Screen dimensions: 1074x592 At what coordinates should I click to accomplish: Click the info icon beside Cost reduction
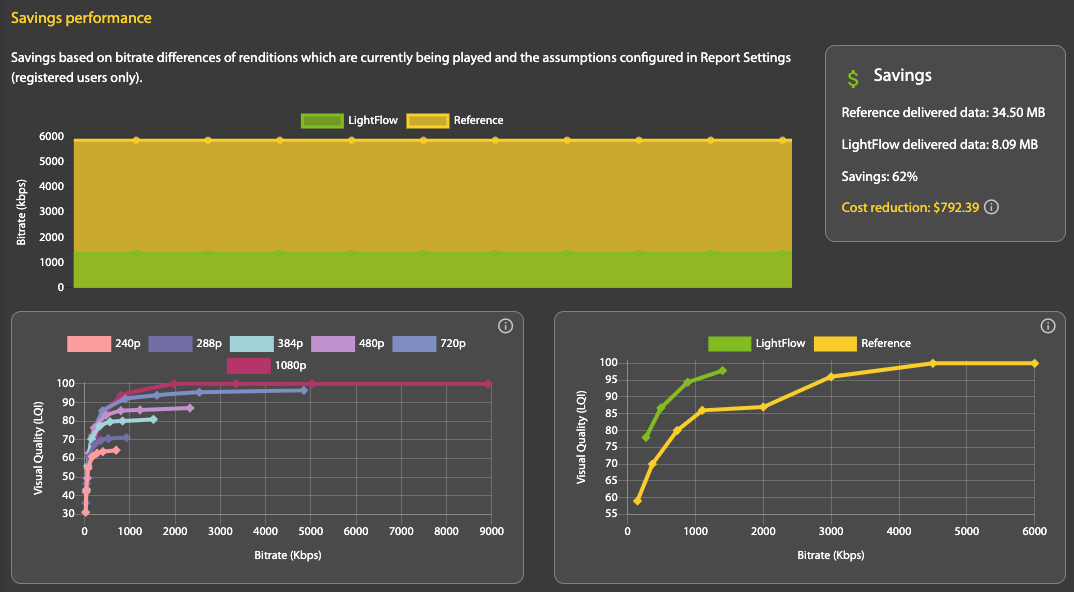coord(991,208)
